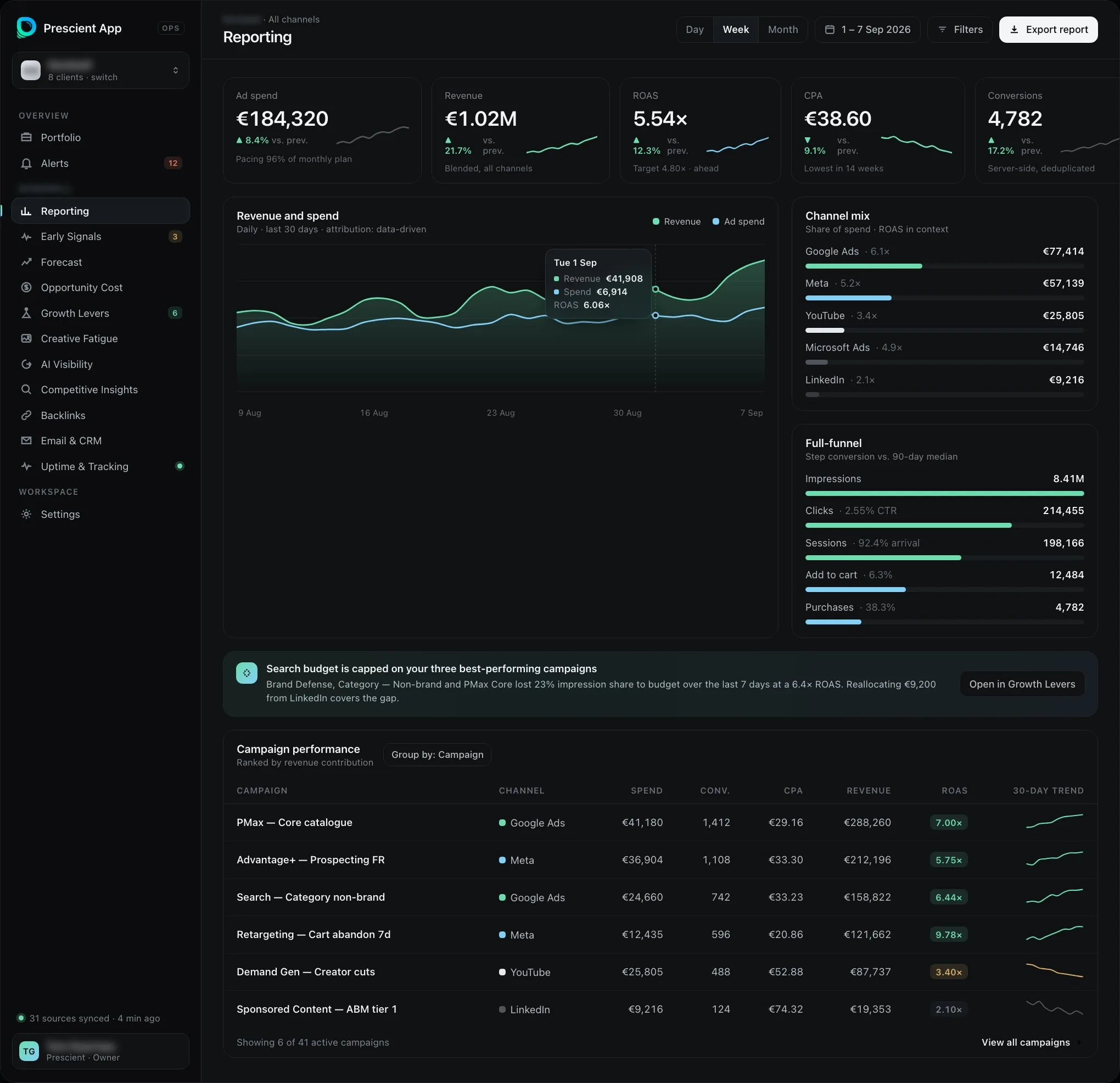Open the Group by: Campaign dropdown

click(437, 755)
